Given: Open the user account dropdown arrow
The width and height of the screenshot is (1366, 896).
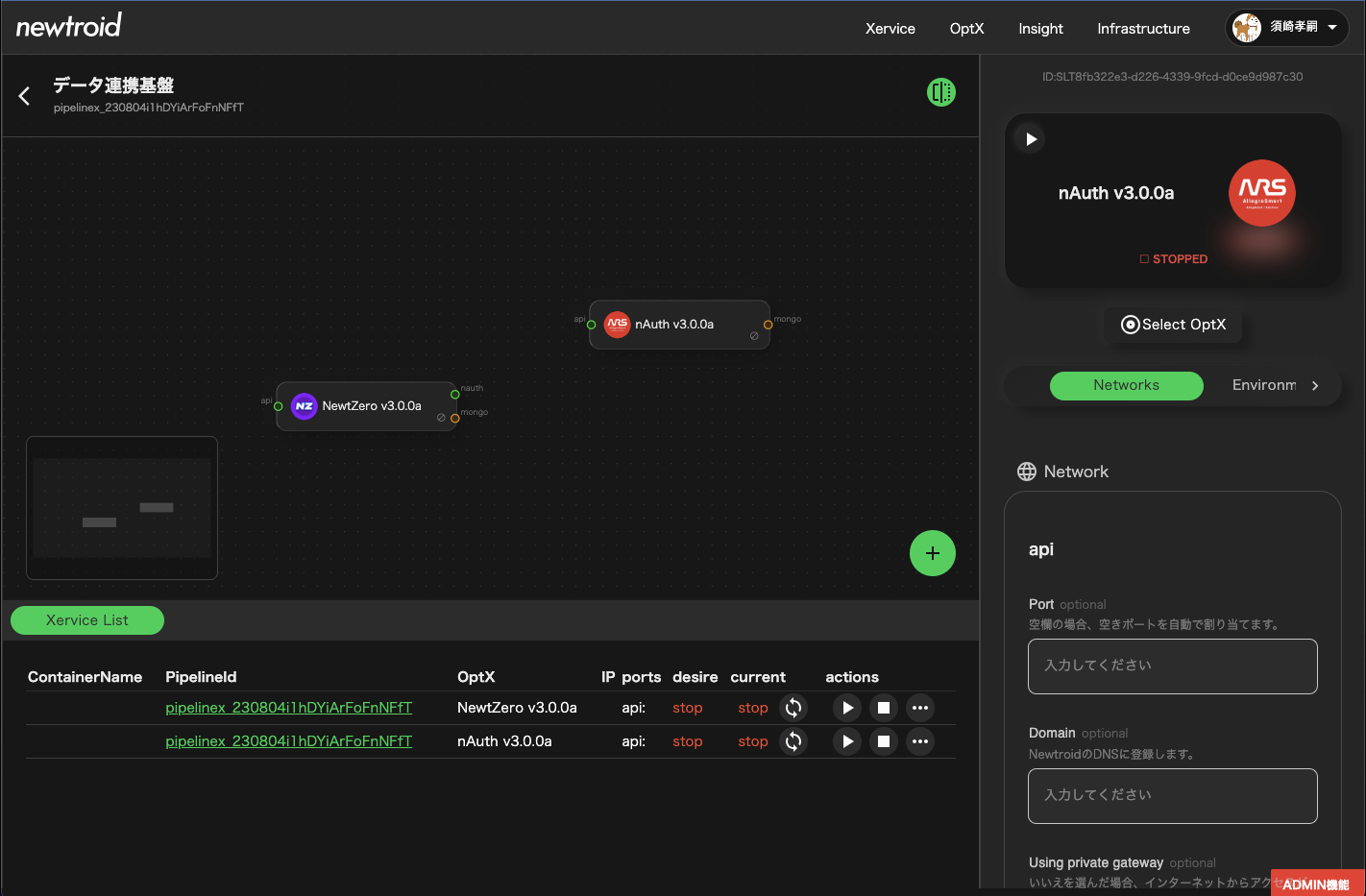Looking at the screenshot, I should click(1332, 27).
